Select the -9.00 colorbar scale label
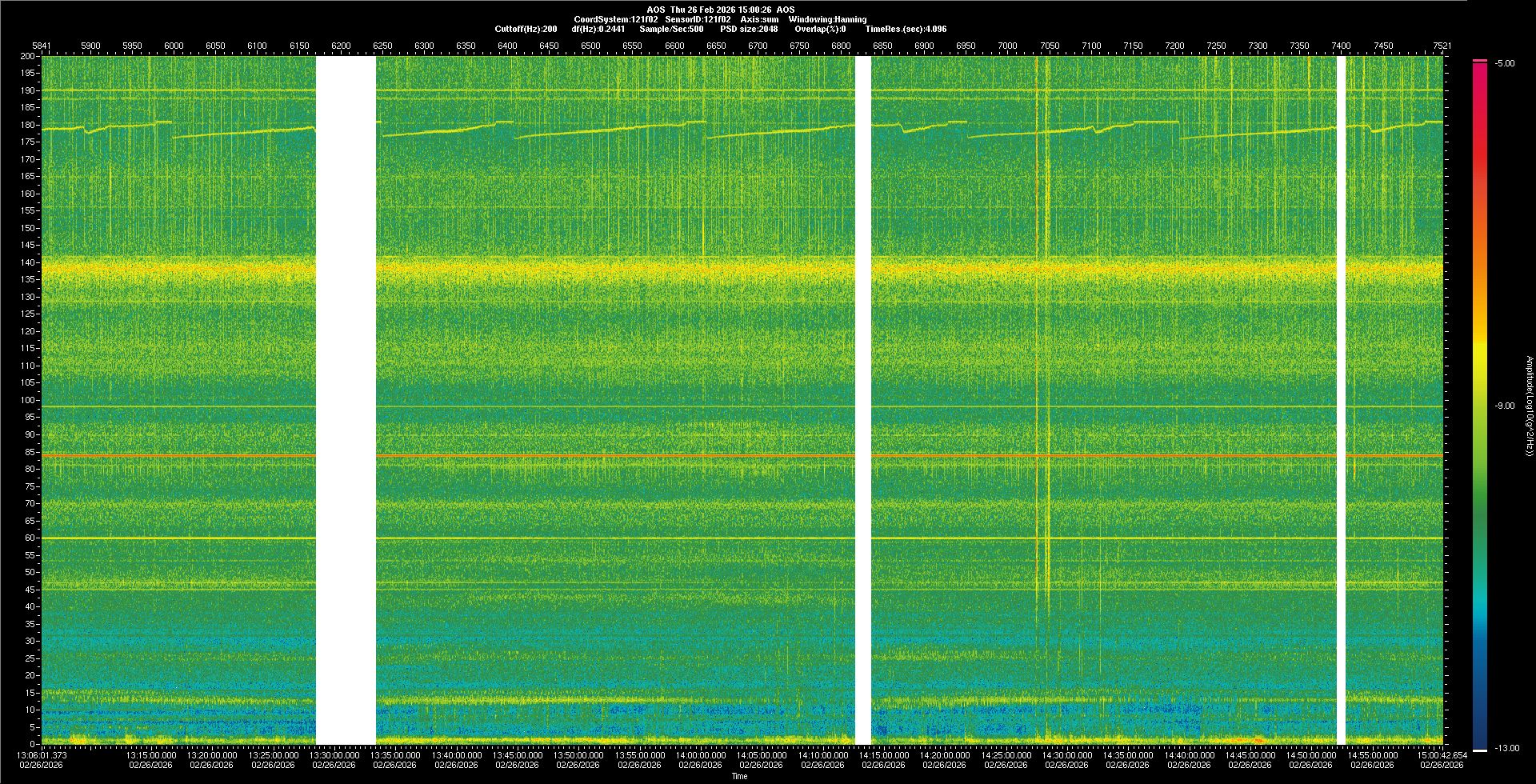 click(1504, 406)
